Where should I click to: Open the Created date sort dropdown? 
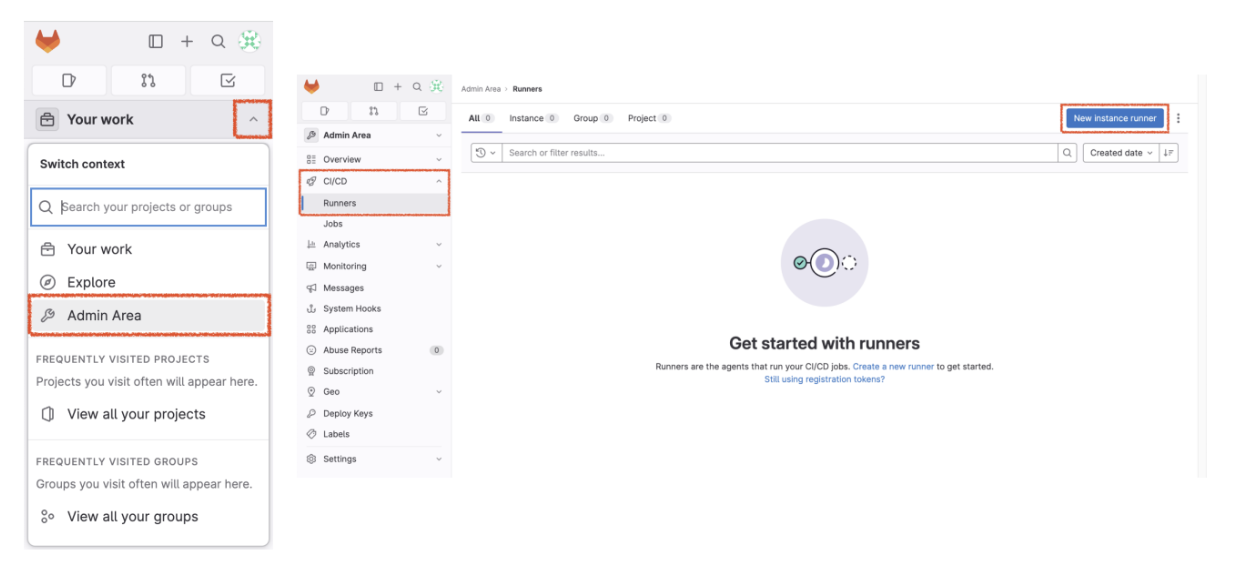(x=1121, y=153)
